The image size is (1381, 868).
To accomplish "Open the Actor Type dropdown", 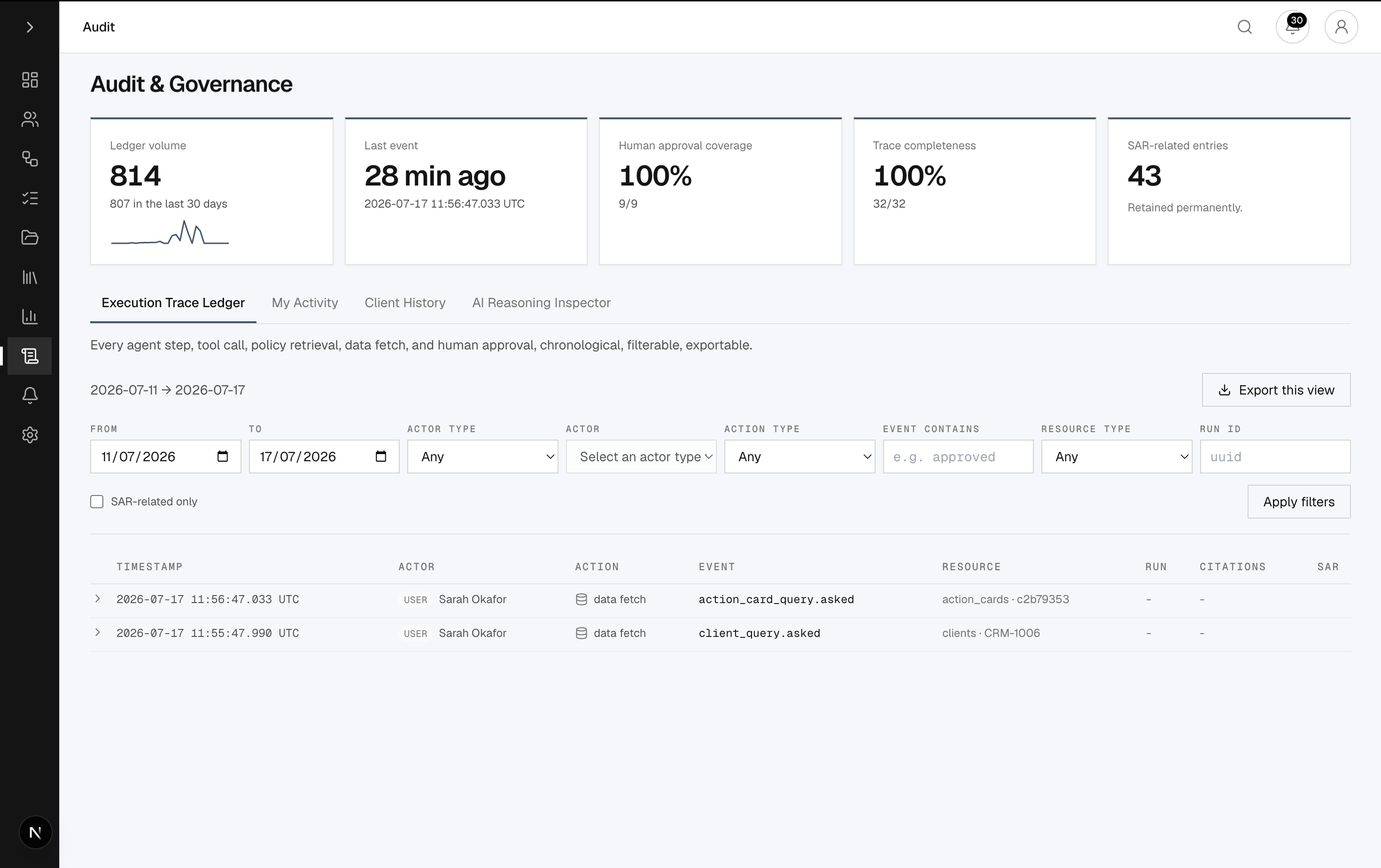I will coord(482,457).
